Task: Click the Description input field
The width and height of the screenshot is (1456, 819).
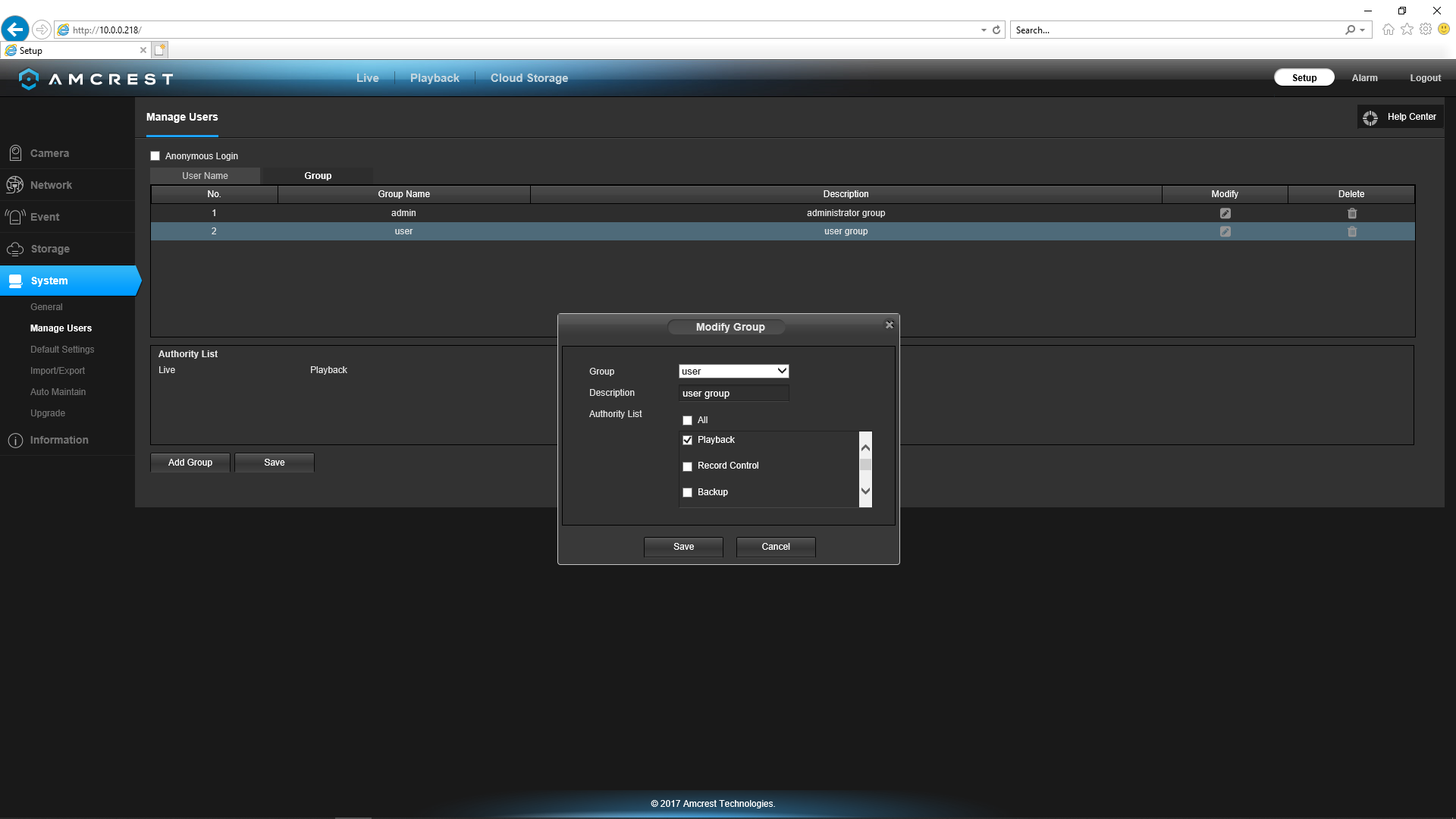Action: (733, 394)
